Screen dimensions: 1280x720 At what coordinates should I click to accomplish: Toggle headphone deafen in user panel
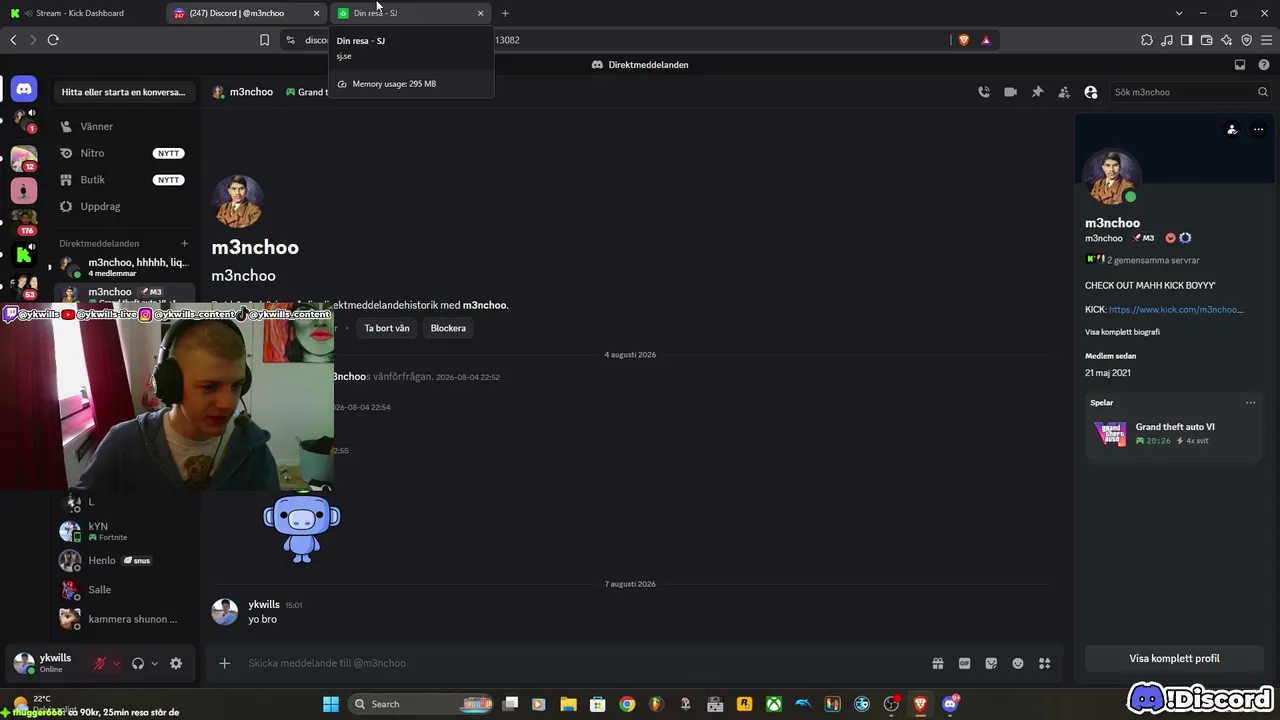[138, 663]
